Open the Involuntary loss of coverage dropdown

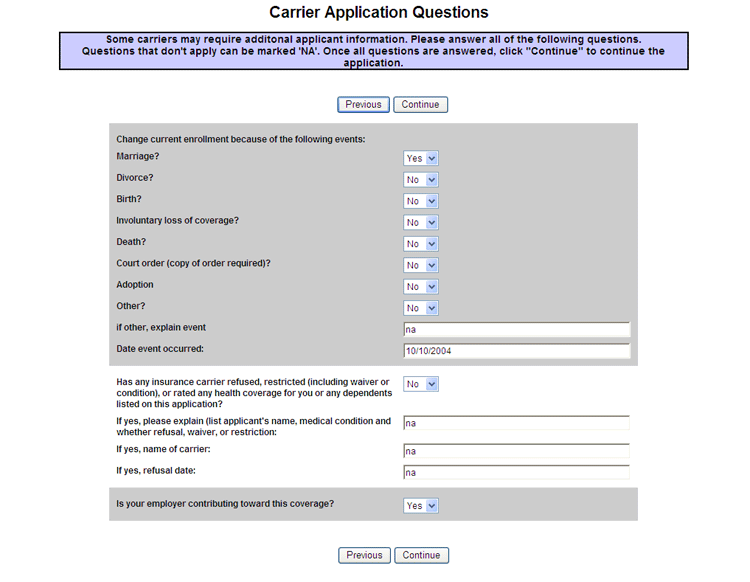pyautogui.click(x=421, y=223)
